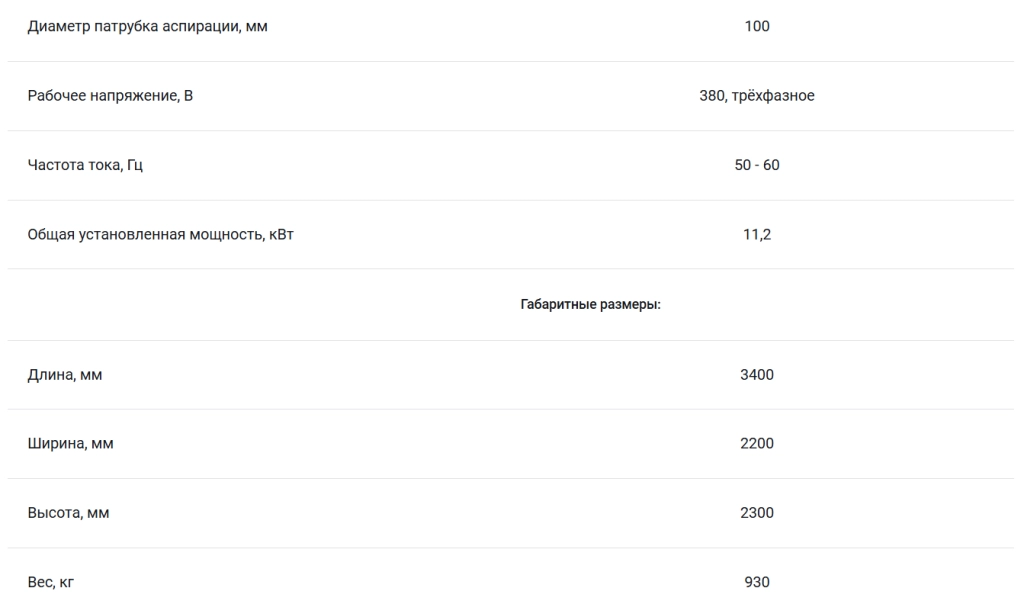Click the 'Рабочее напряжение, В' row label
Image resolution: width=1024 pixels, height=604 pixels.
click(110, 96)
